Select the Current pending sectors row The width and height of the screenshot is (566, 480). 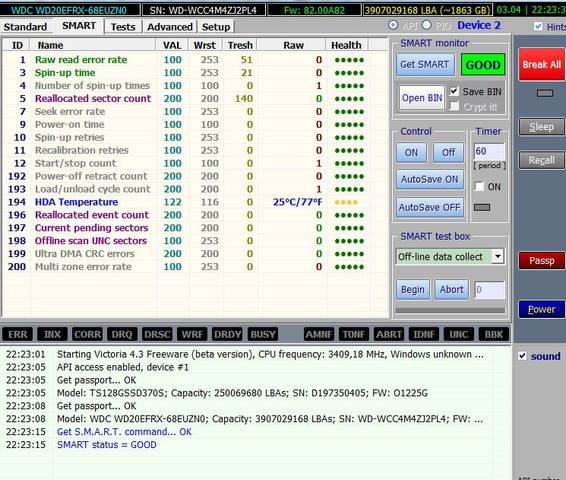click(195, 228)
